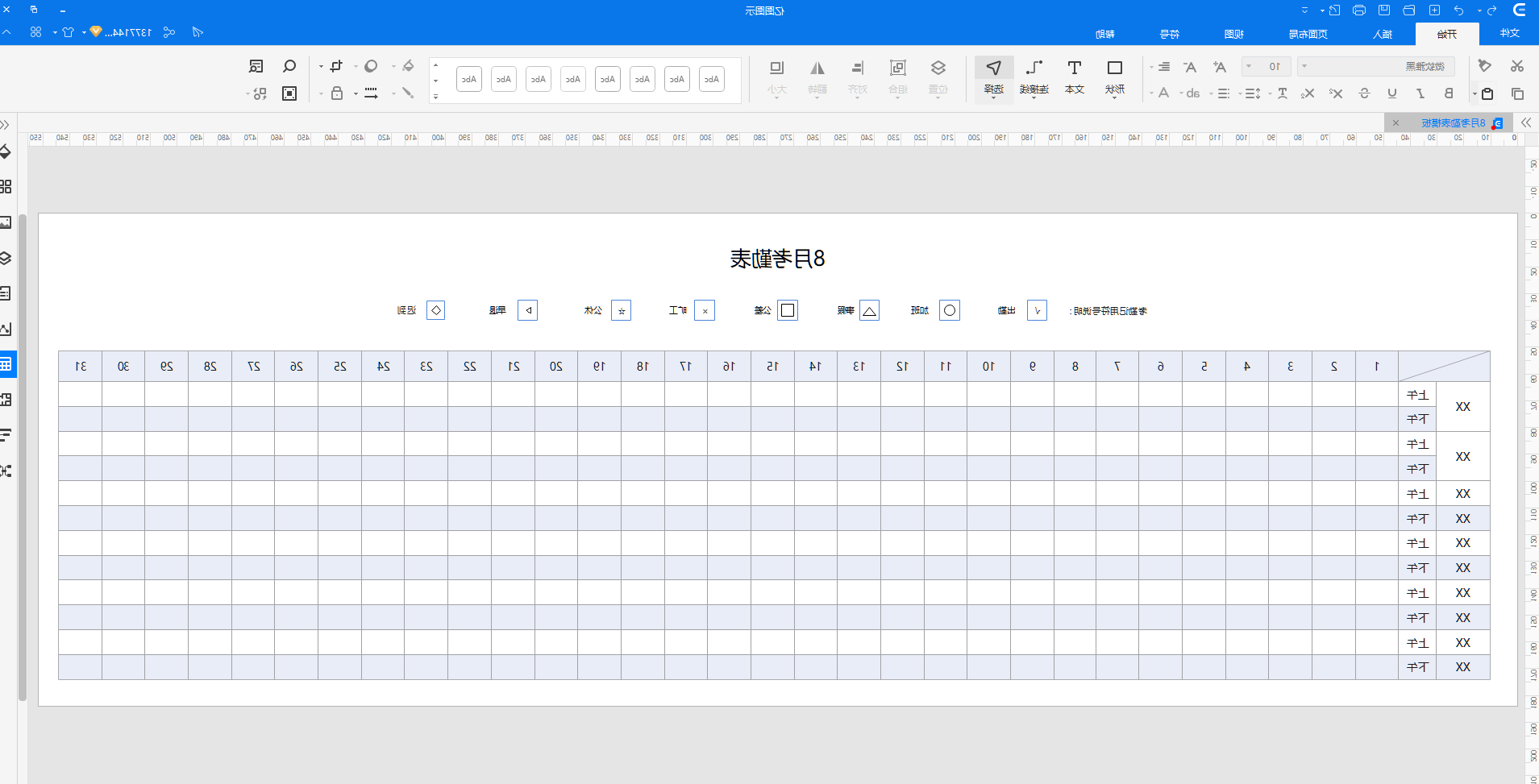The width and height of the screenshot is (1539, 784).
Task: Toggle Bold formatting
Action: 1449,93
